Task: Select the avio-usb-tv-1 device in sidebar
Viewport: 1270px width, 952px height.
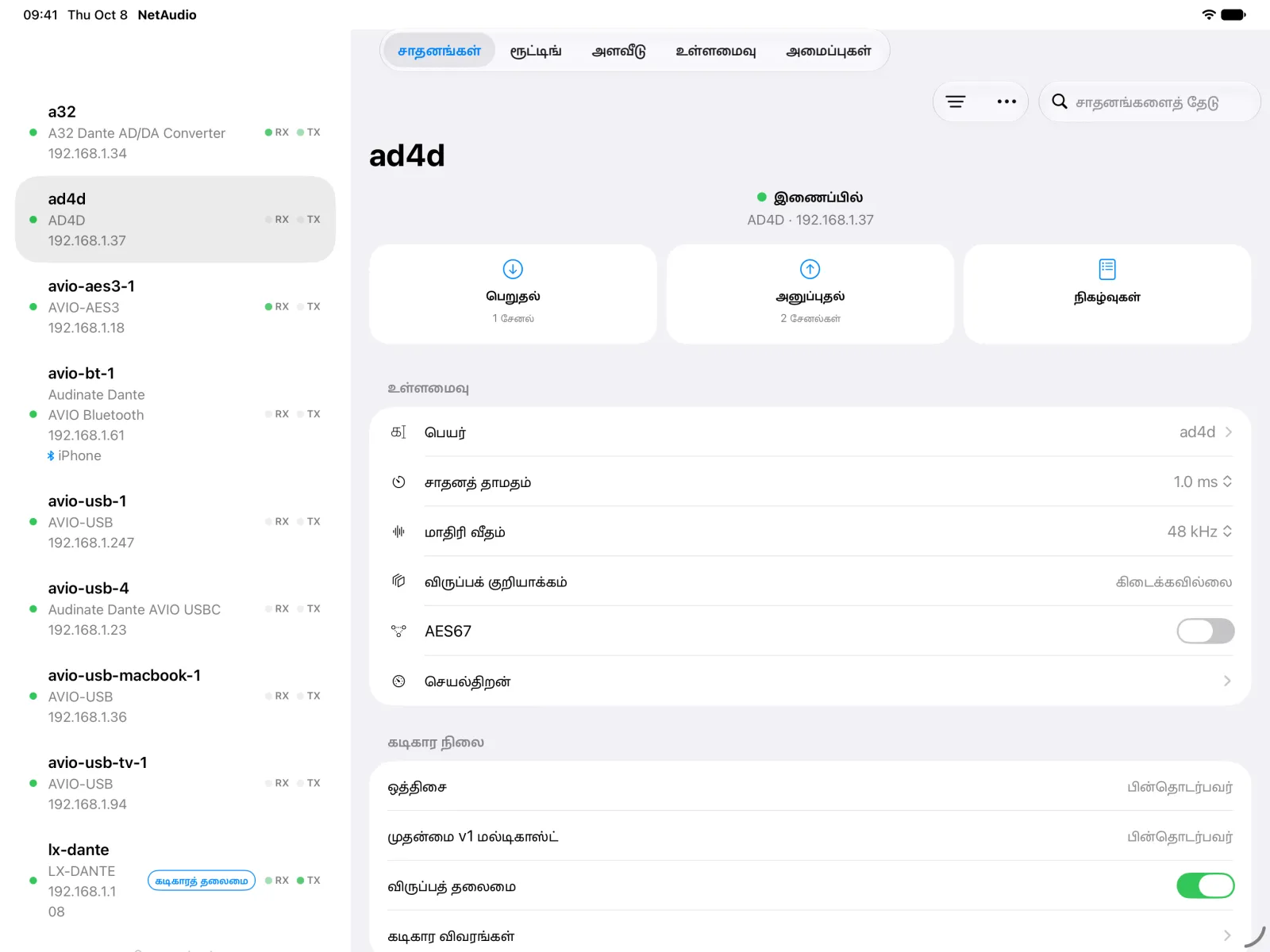Action: tap(175, 783)
